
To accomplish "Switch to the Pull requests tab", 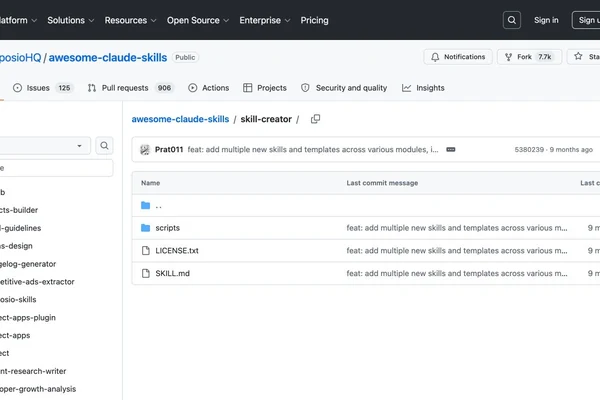I will pos(130,88).
